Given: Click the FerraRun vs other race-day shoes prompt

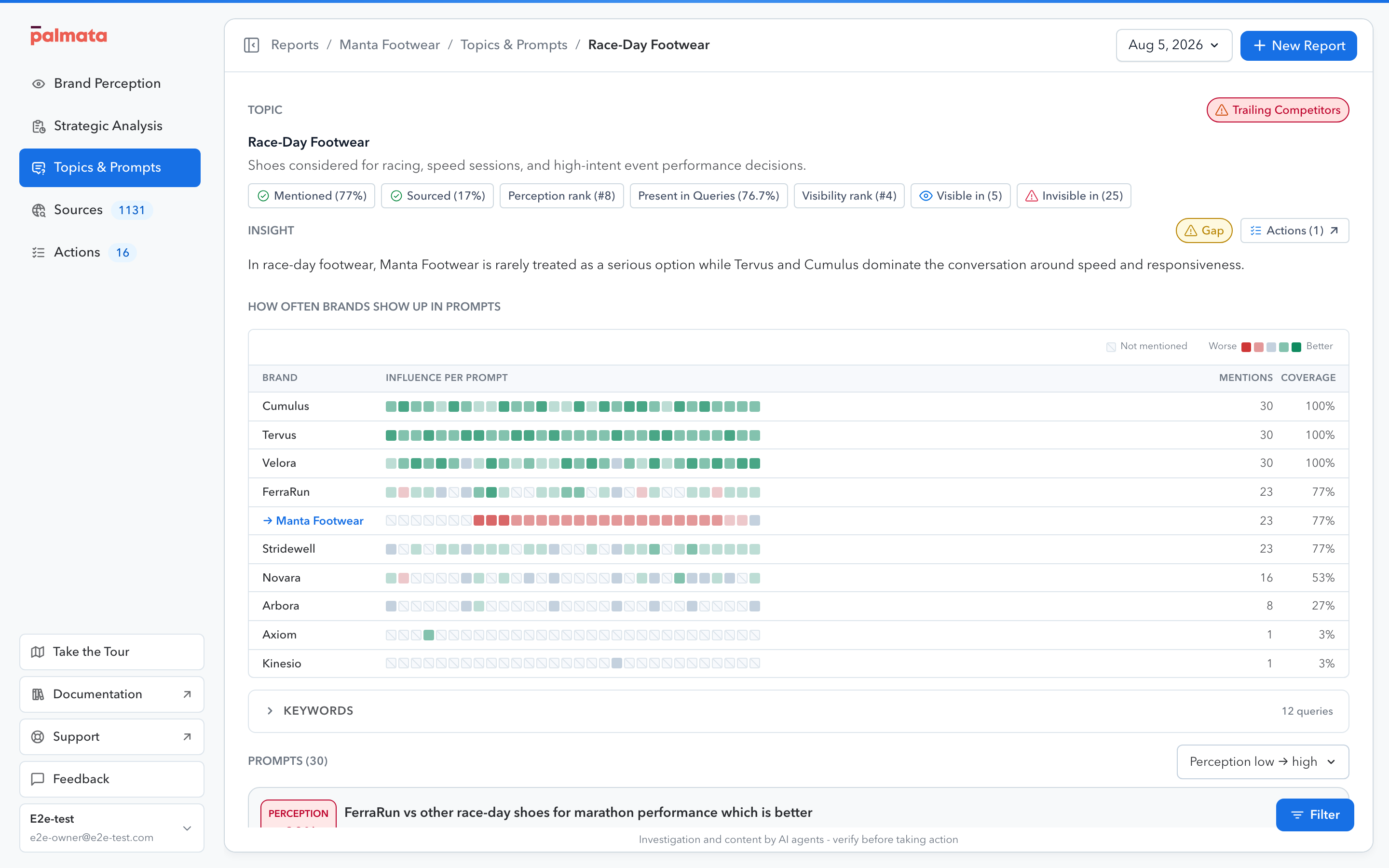Looking at the screenshot, I should pos(578,813).
